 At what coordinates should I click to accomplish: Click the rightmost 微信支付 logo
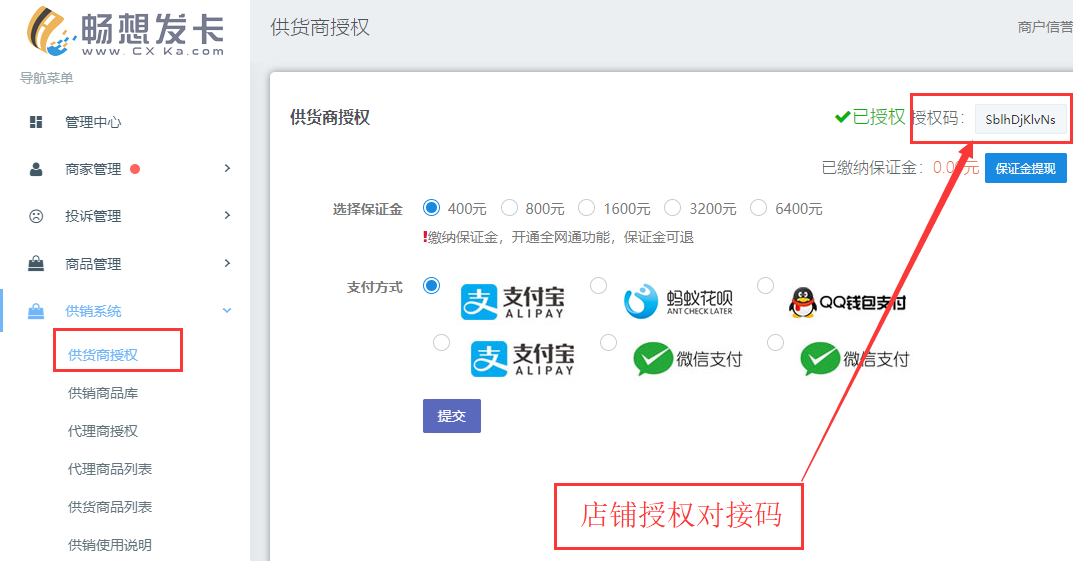click(855, 358)
